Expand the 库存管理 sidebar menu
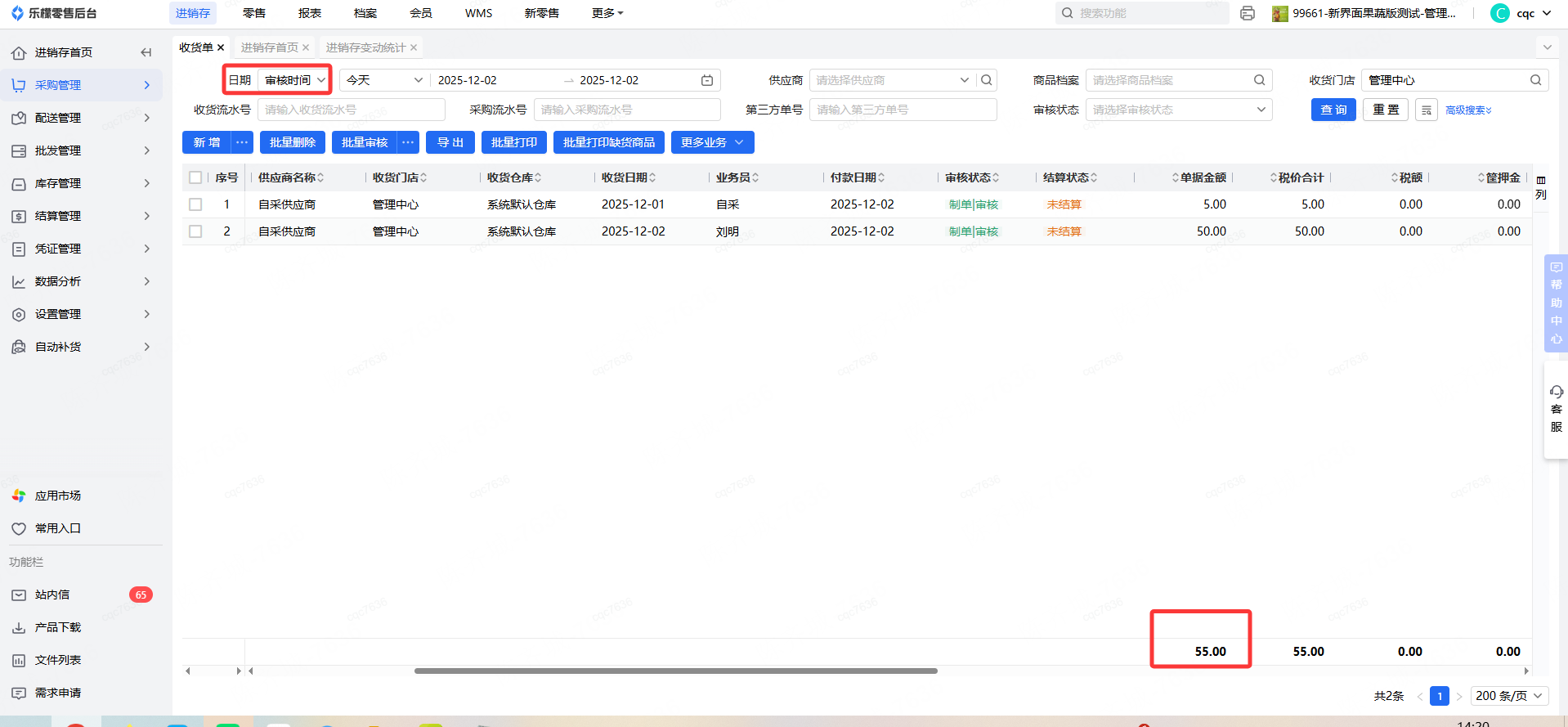The image size is (1568, 727). 82,183
